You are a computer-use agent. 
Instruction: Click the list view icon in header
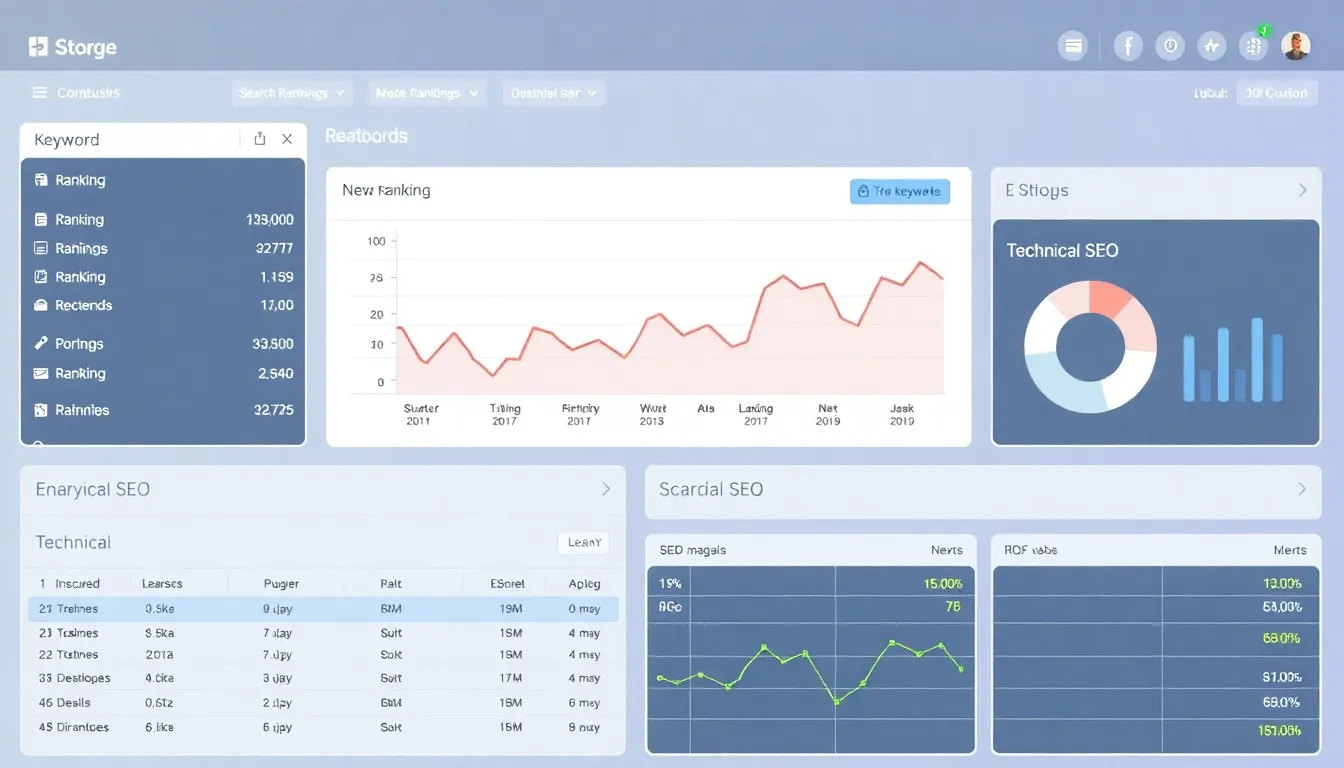[x=1073, y=45]
